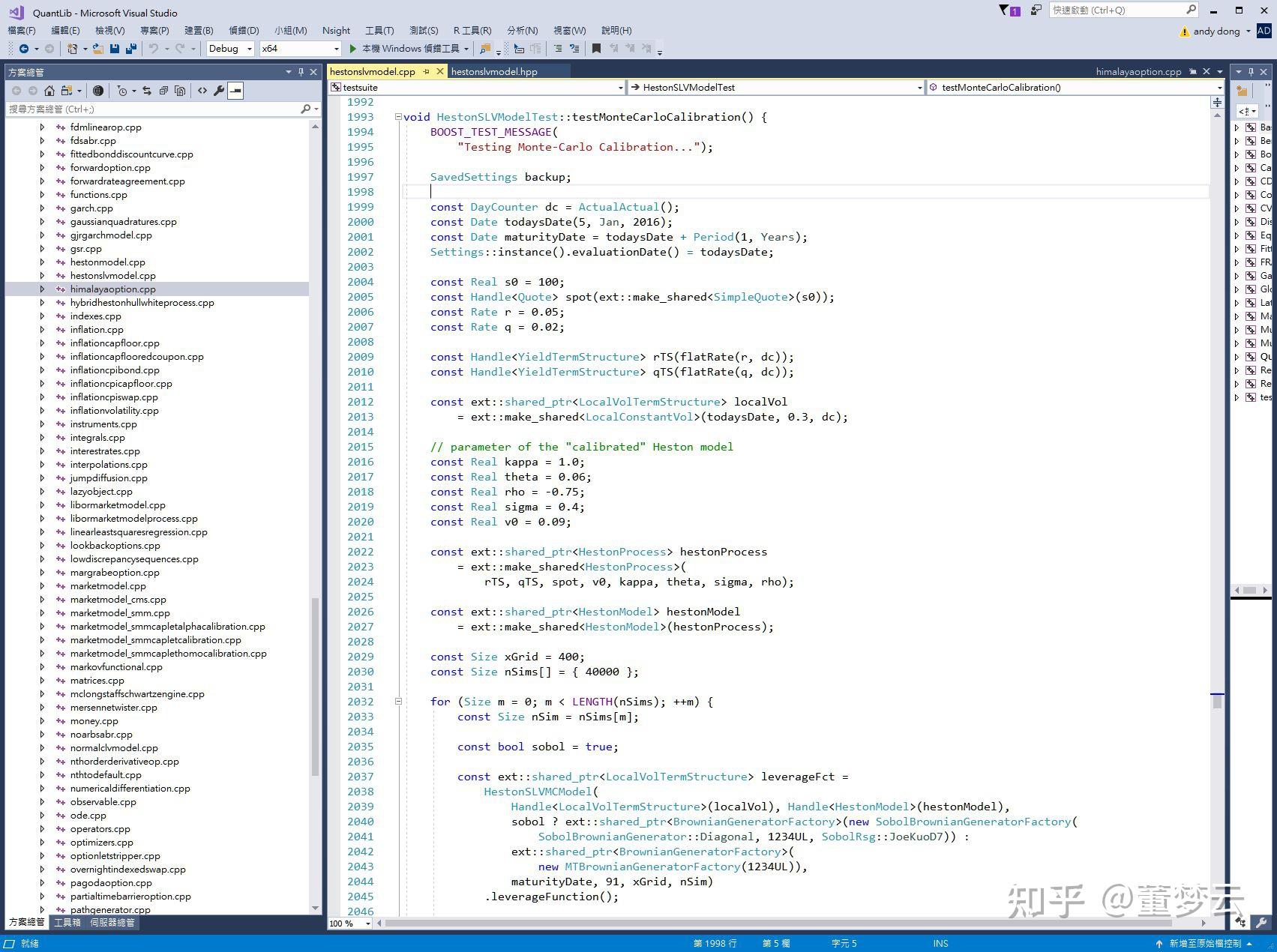Viewport: 1277px width, 952px height.
Task: Click the Solution Explorer vertical scrollbar thumb
Action: click(315, 686)
